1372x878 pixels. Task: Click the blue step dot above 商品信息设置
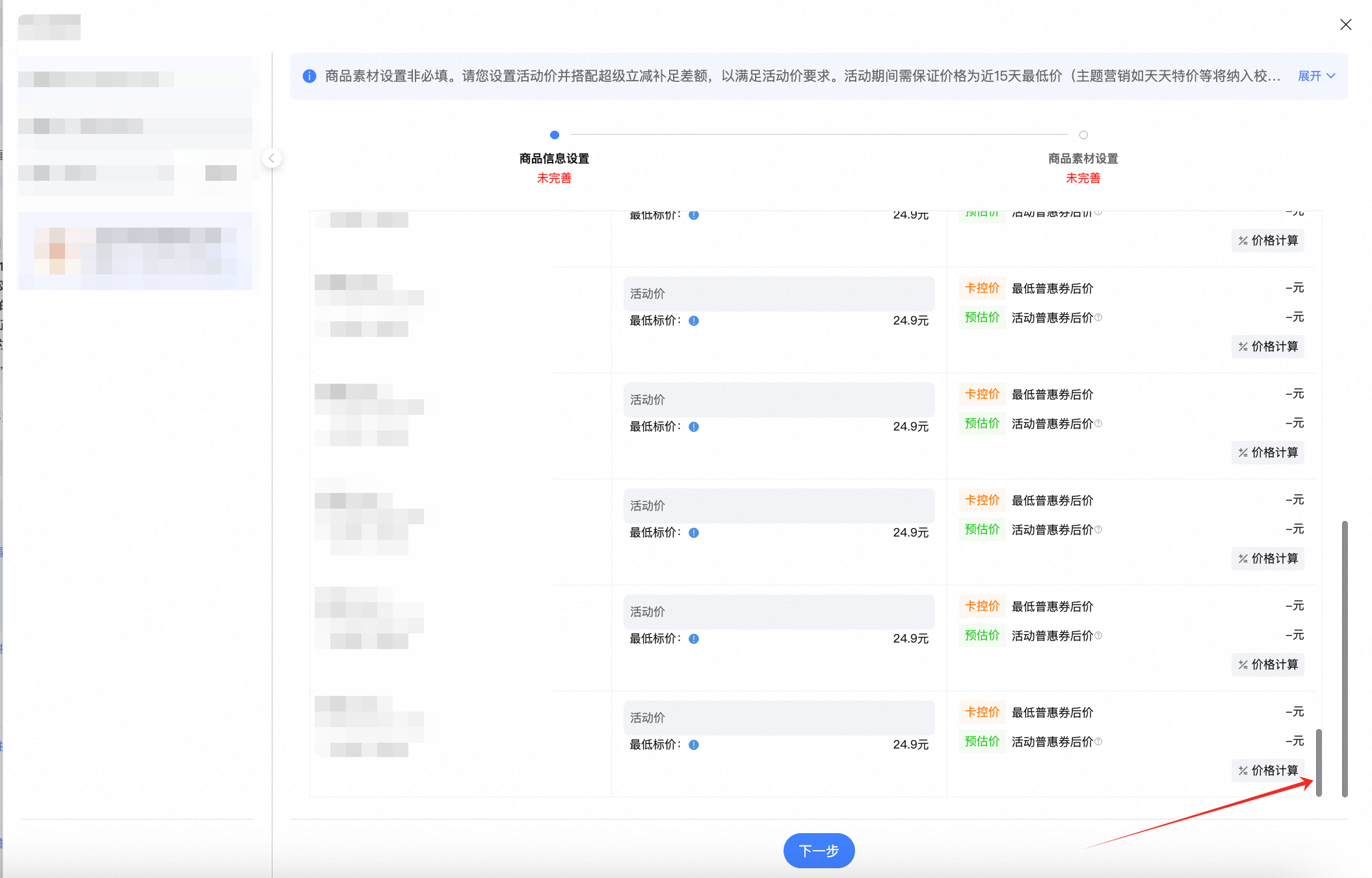pos(555,135)
